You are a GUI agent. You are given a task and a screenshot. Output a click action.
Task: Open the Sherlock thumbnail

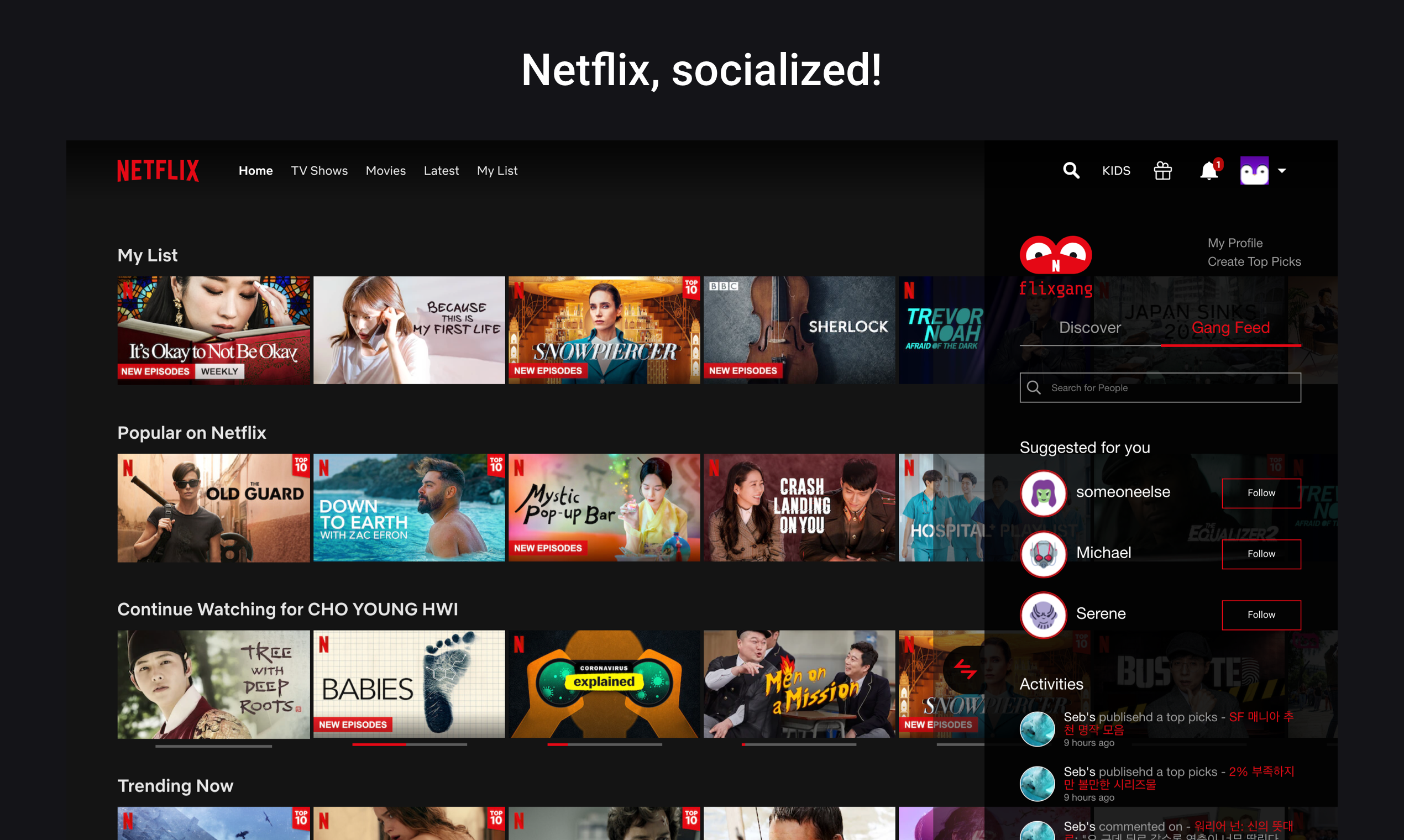click(799, 330)
